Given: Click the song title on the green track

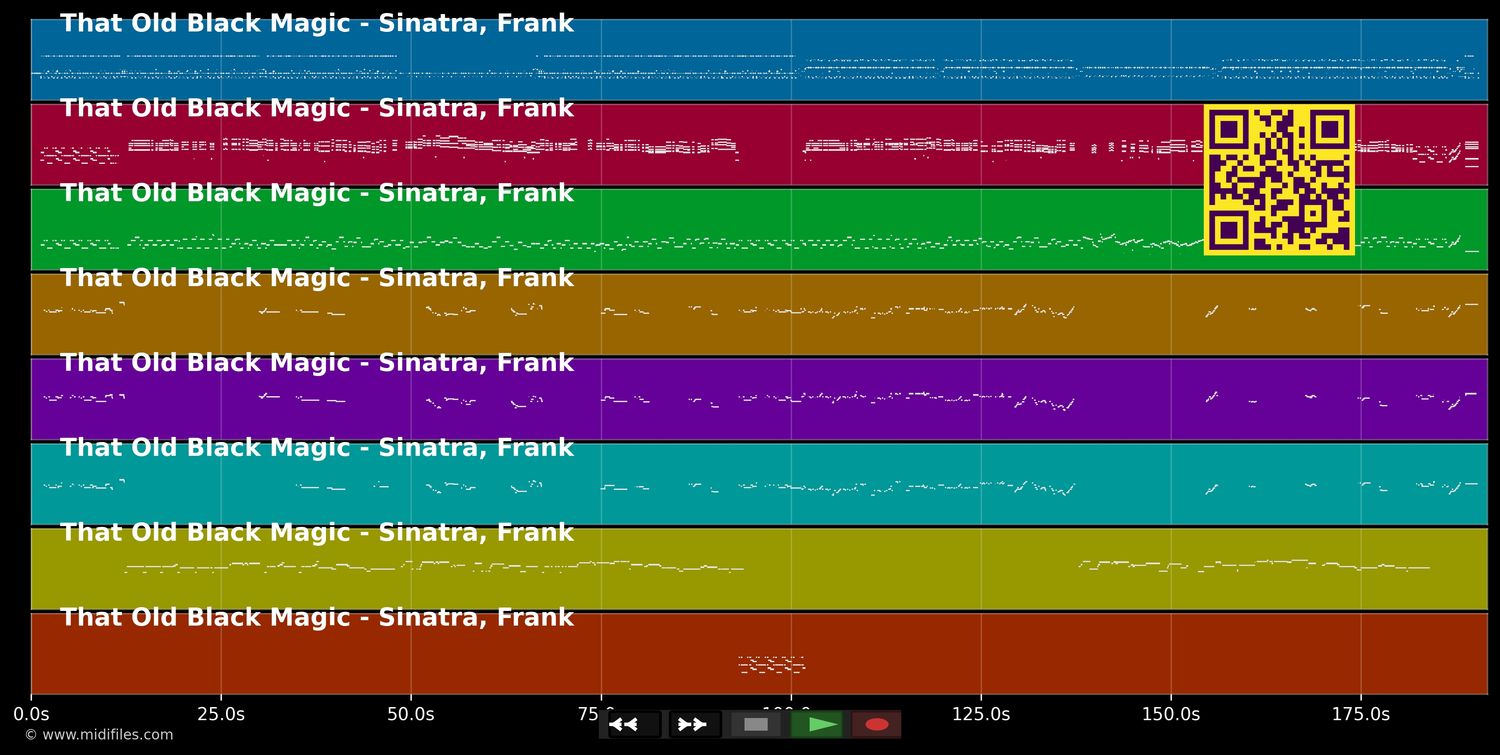Looking at the screenshot, I should coord(317,194).
